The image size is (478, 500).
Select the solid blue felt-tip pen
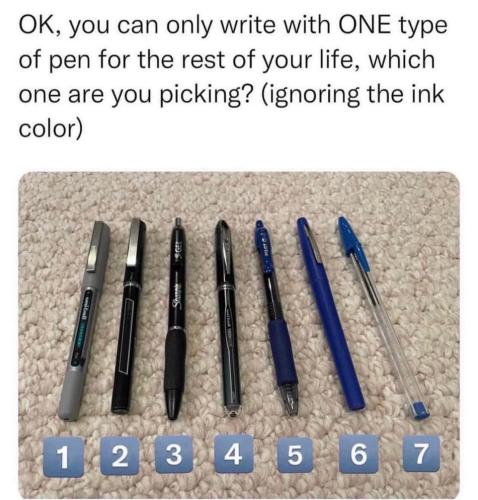(x=329, y=313)
